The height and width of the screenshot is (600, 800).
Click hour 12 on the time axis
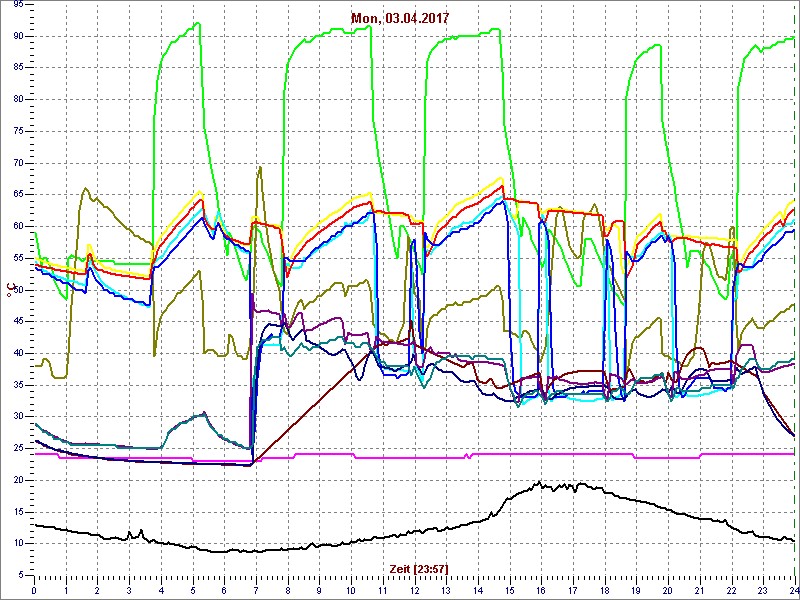point(414,591)
